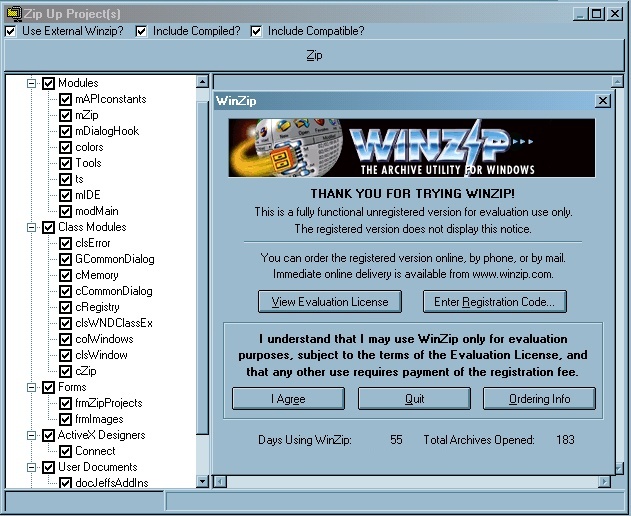Toggle docJeffsAddIns checkbox
Image resolution: width=631 pixels, height=516 pixels.
point(65,483)
